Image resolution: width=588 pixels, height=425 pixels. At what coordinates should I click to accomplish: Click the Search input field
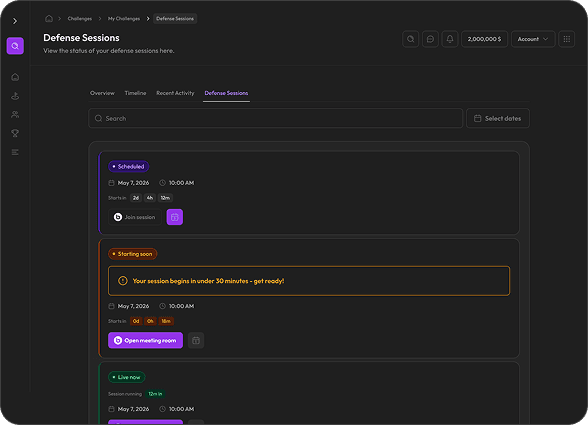[x=275, y=118]
